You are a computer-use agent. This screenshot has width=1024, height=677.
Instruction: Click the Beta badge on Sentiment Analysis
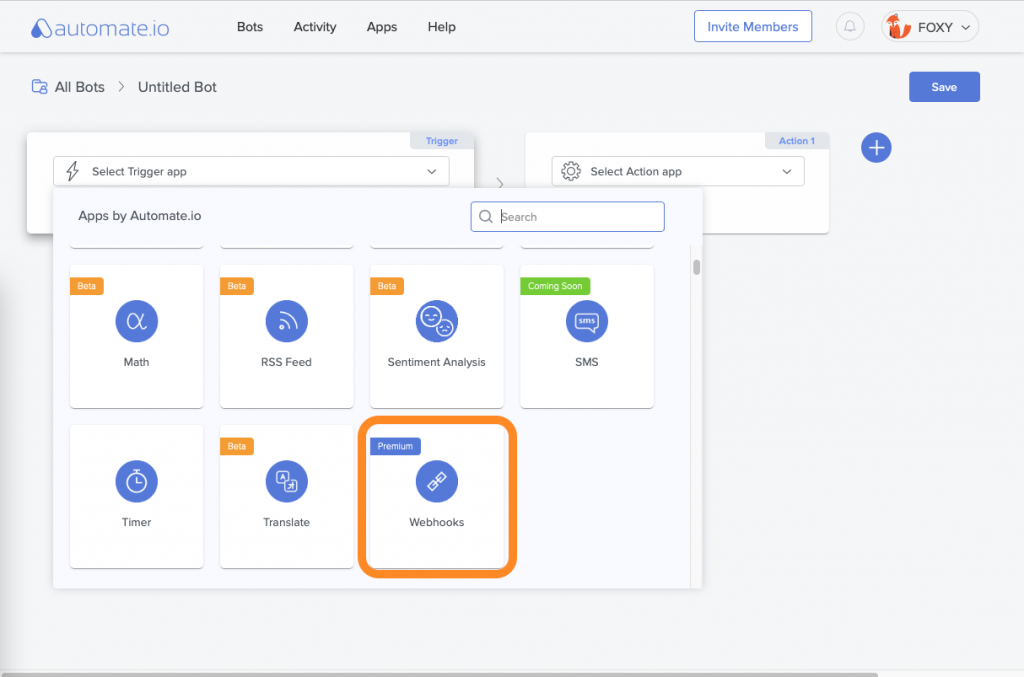387,286
